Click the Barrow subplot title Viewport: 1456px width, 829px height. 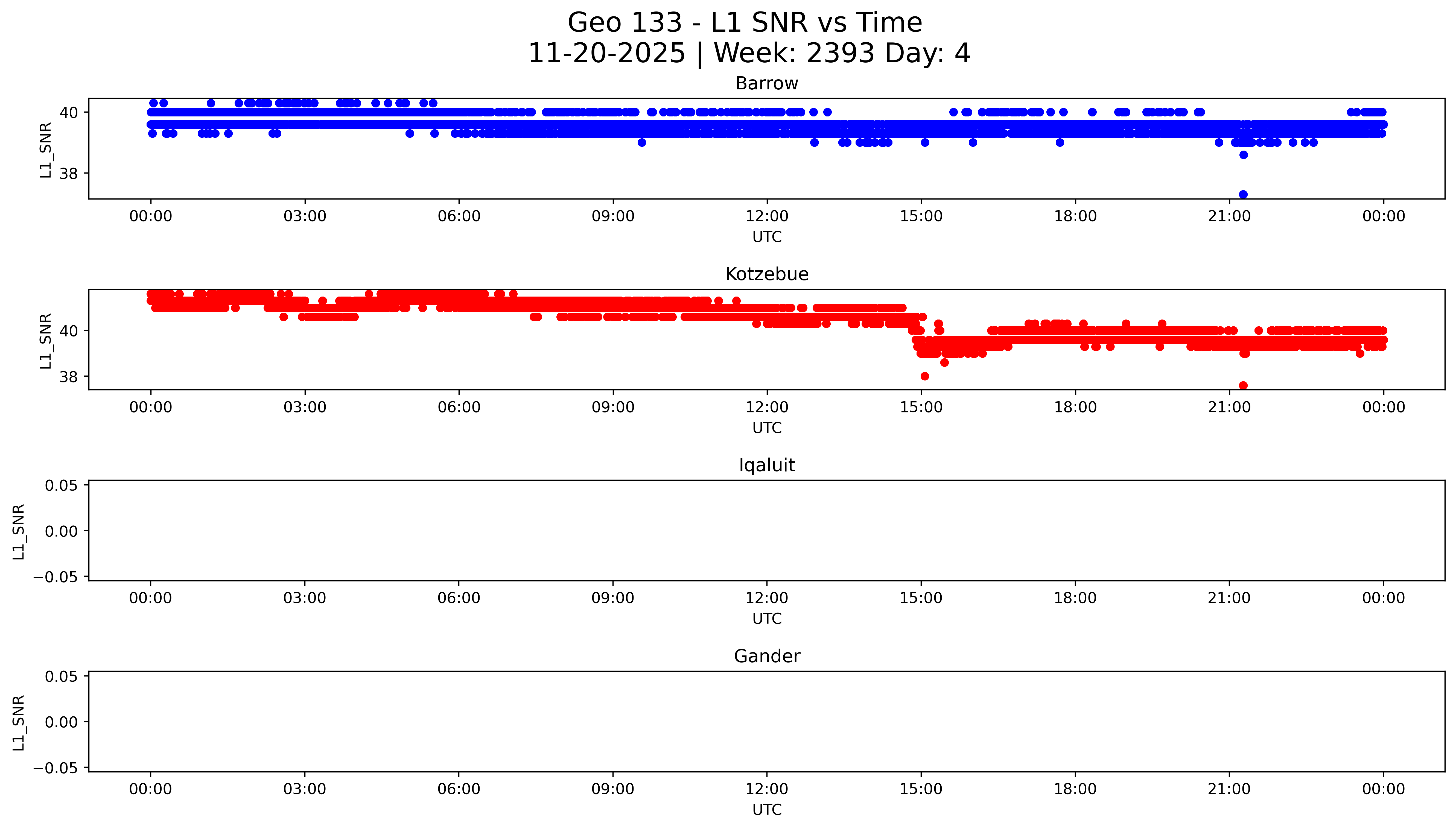coord(766,84)
